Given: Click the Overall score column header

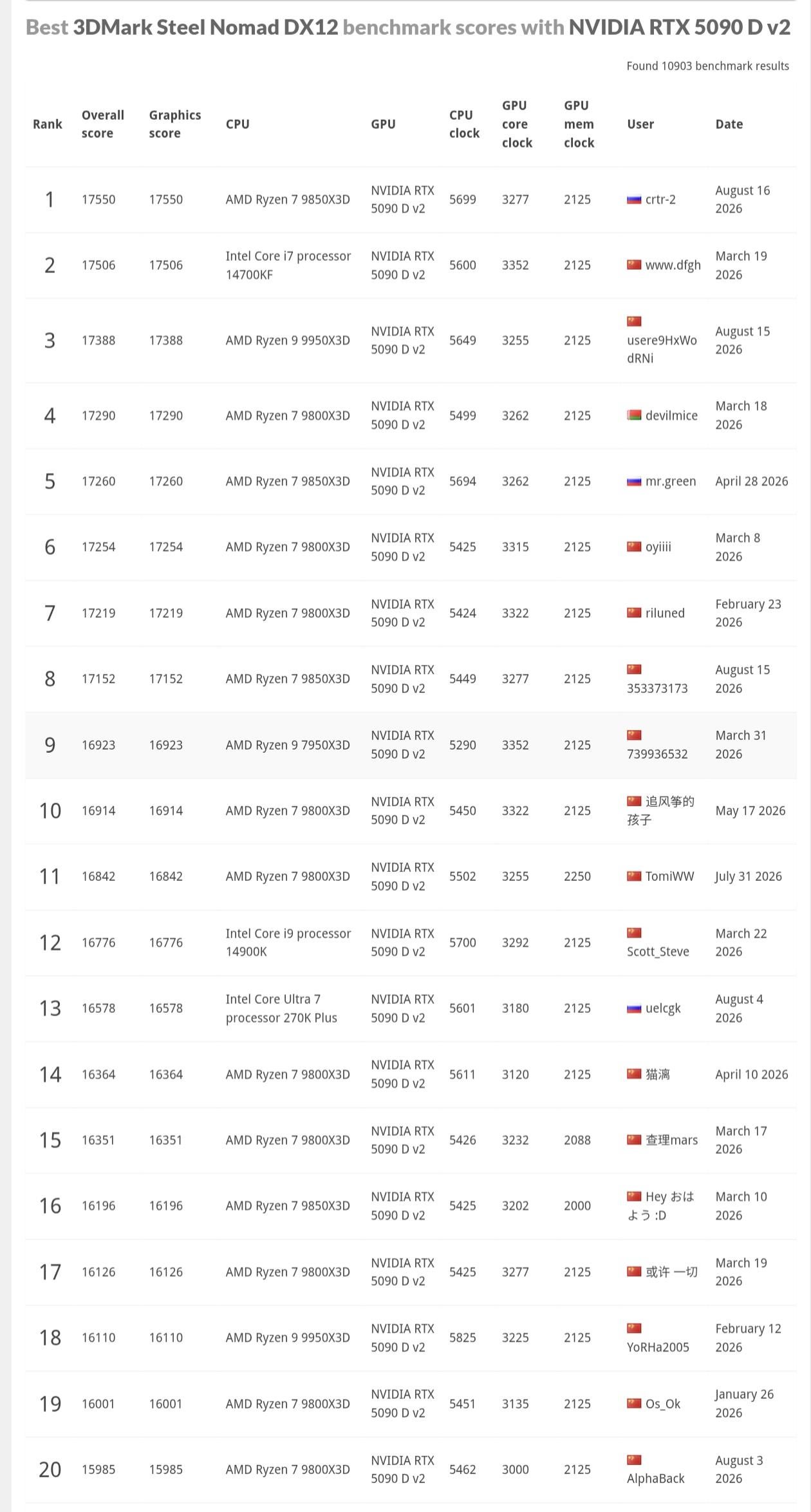Looking at the screenshot, I should (x=103, y=124).
